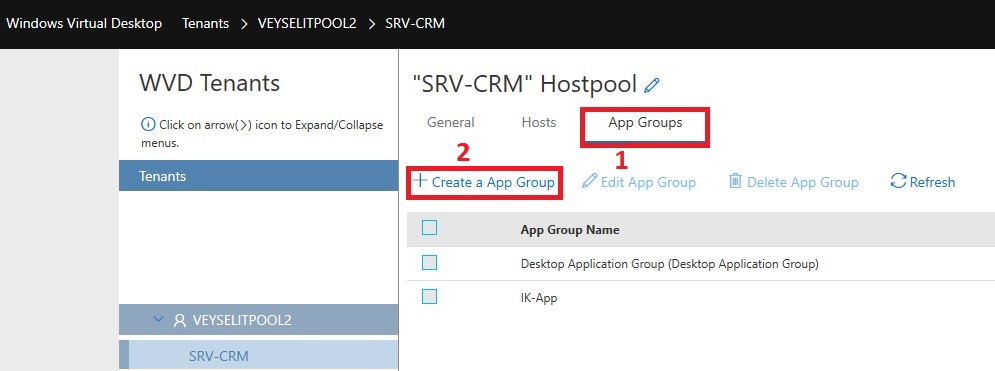Click the user icon beside VEYSELITPOOL2

pos(180,320)
